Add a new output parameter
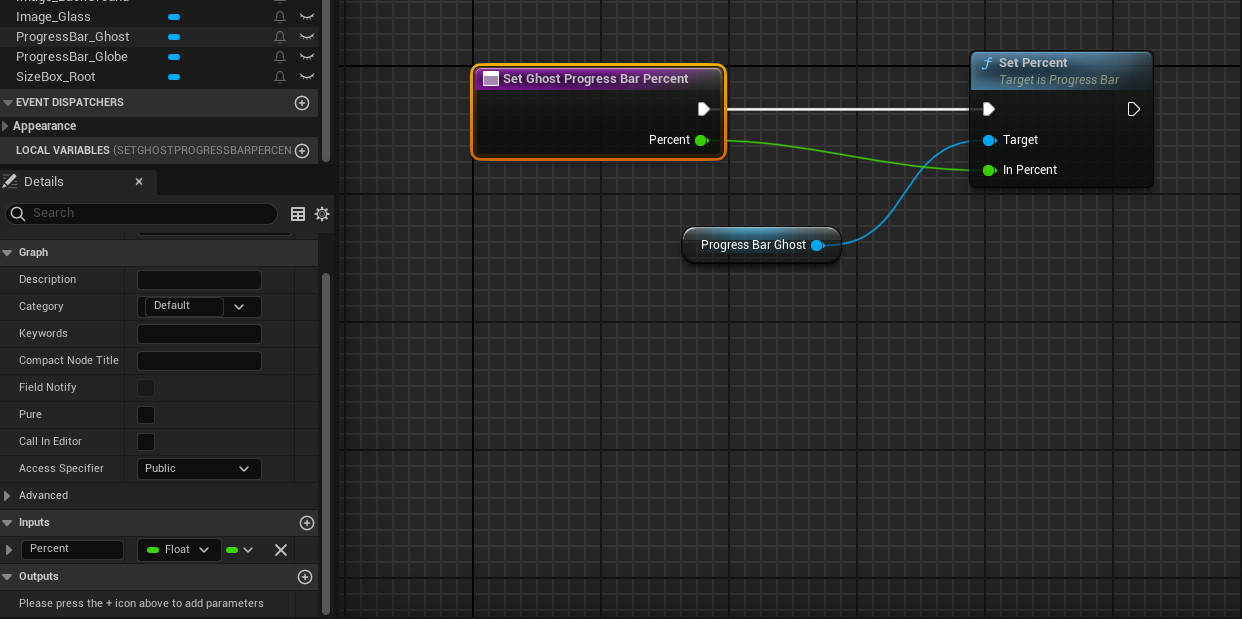This screenshot has width=1242, height=619. tap(305, 577)
